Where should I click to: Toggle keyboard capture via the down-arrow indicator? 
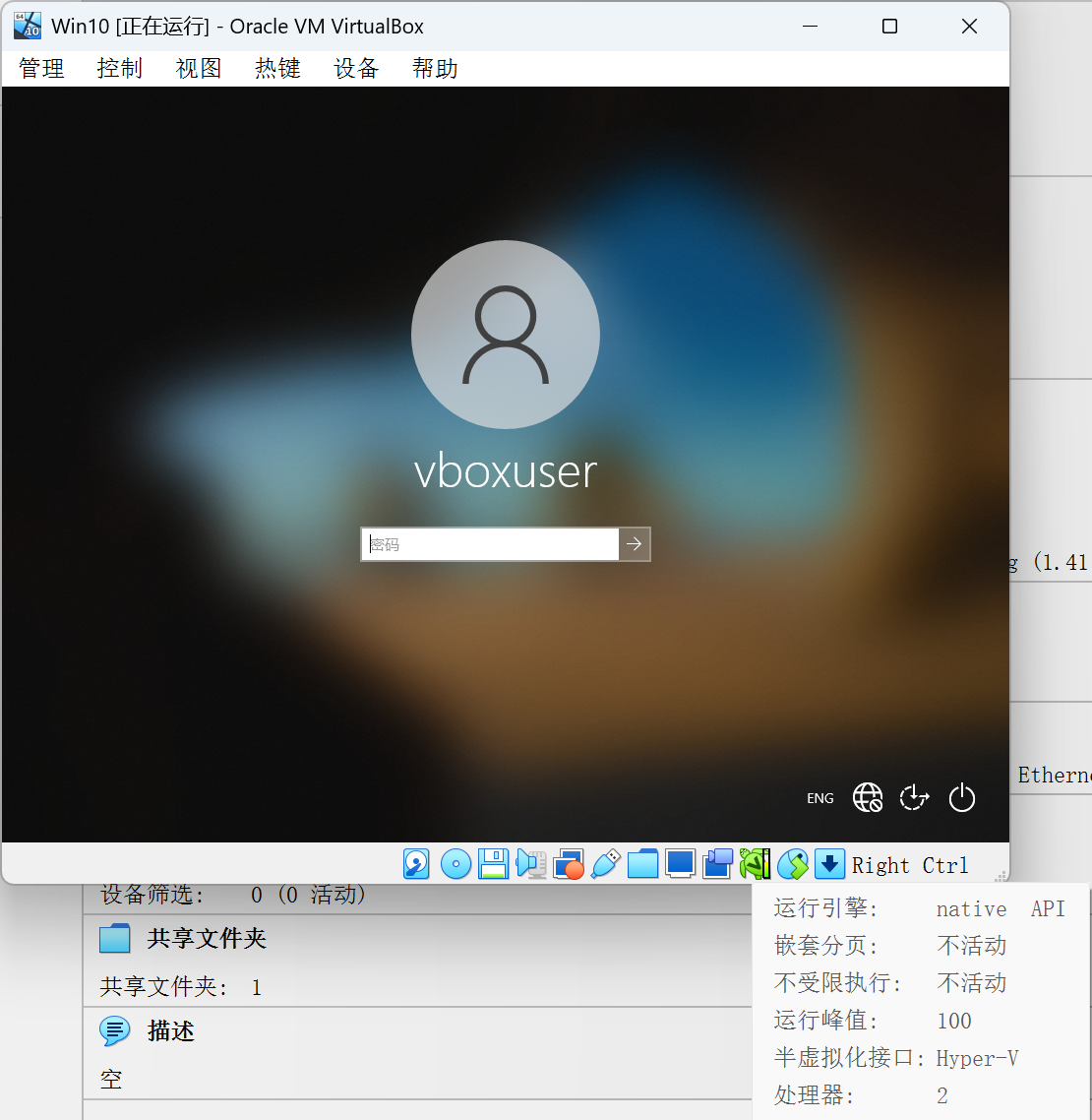coord(829,863)
